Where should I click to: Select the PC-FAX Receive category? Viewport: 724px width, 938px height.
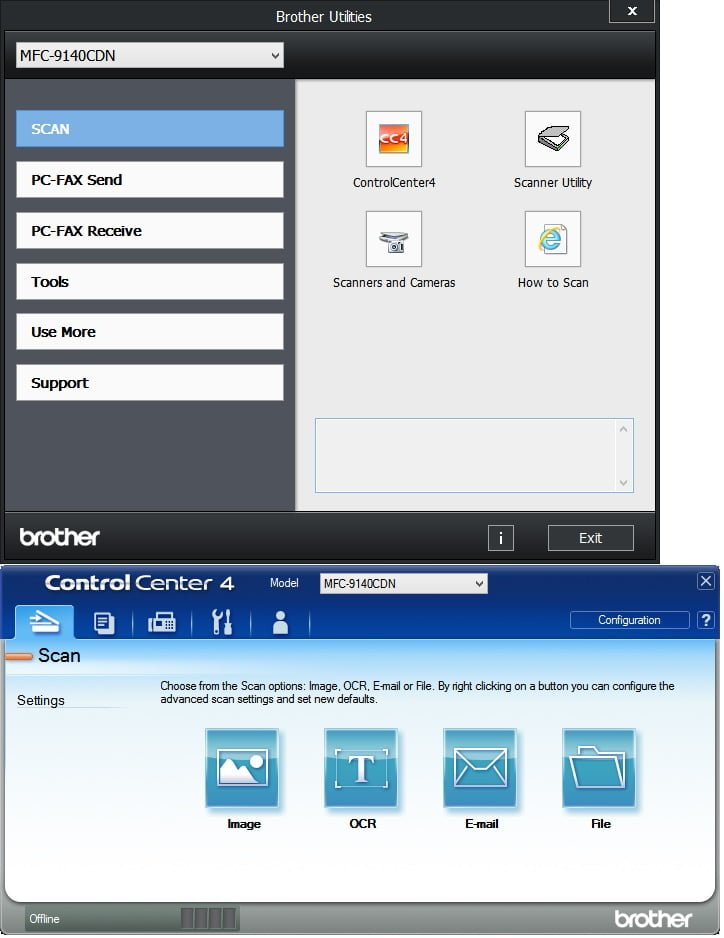tap(150, 230)
